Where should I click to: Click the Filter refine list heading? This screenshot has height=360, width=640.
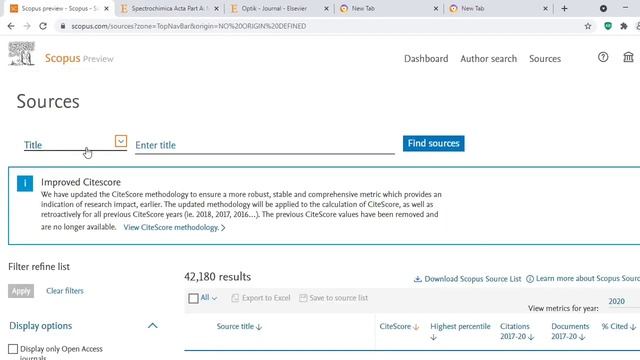click(39, 267)
